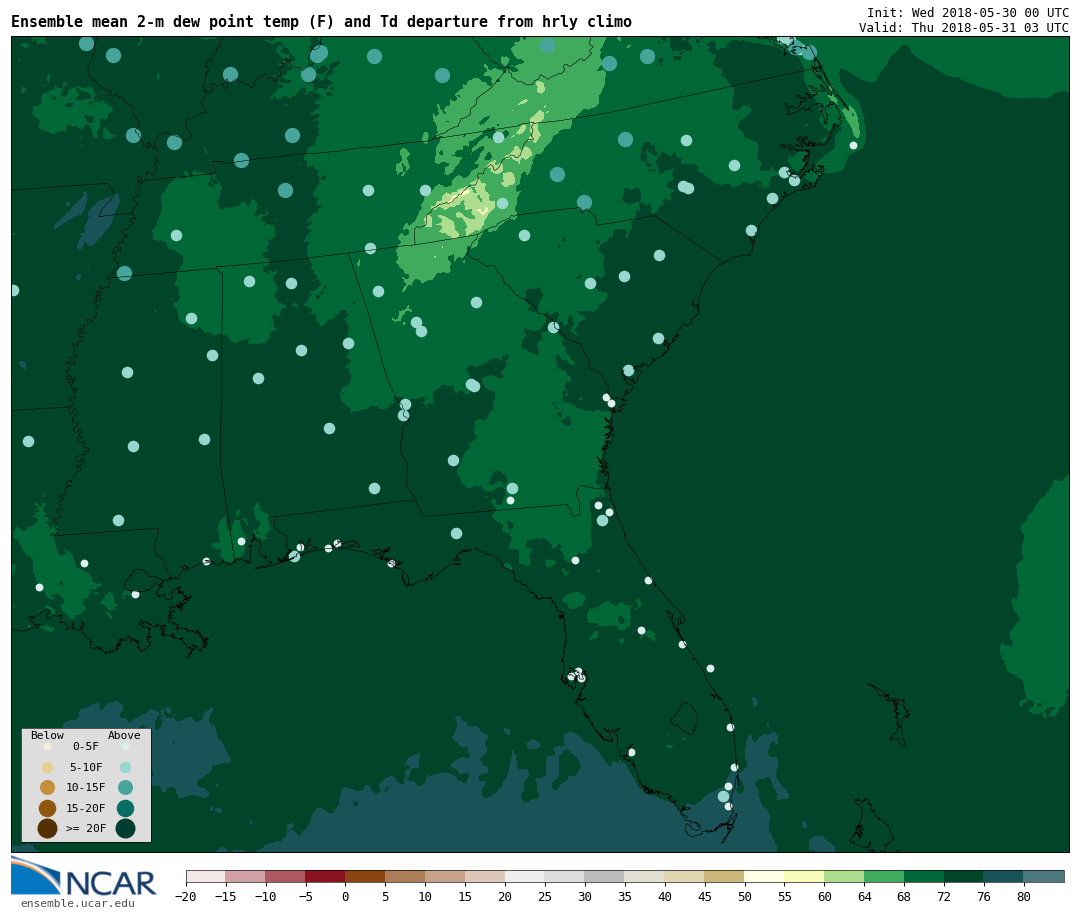Pick colorbar swatch between 10 and 15

click(x=446, y=876)
